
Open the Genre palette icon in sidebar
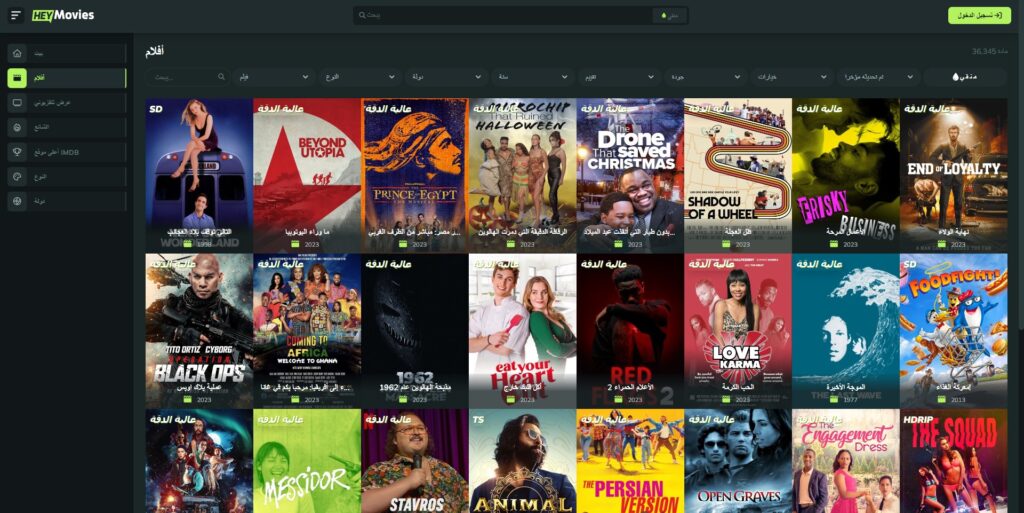point(17,177)
